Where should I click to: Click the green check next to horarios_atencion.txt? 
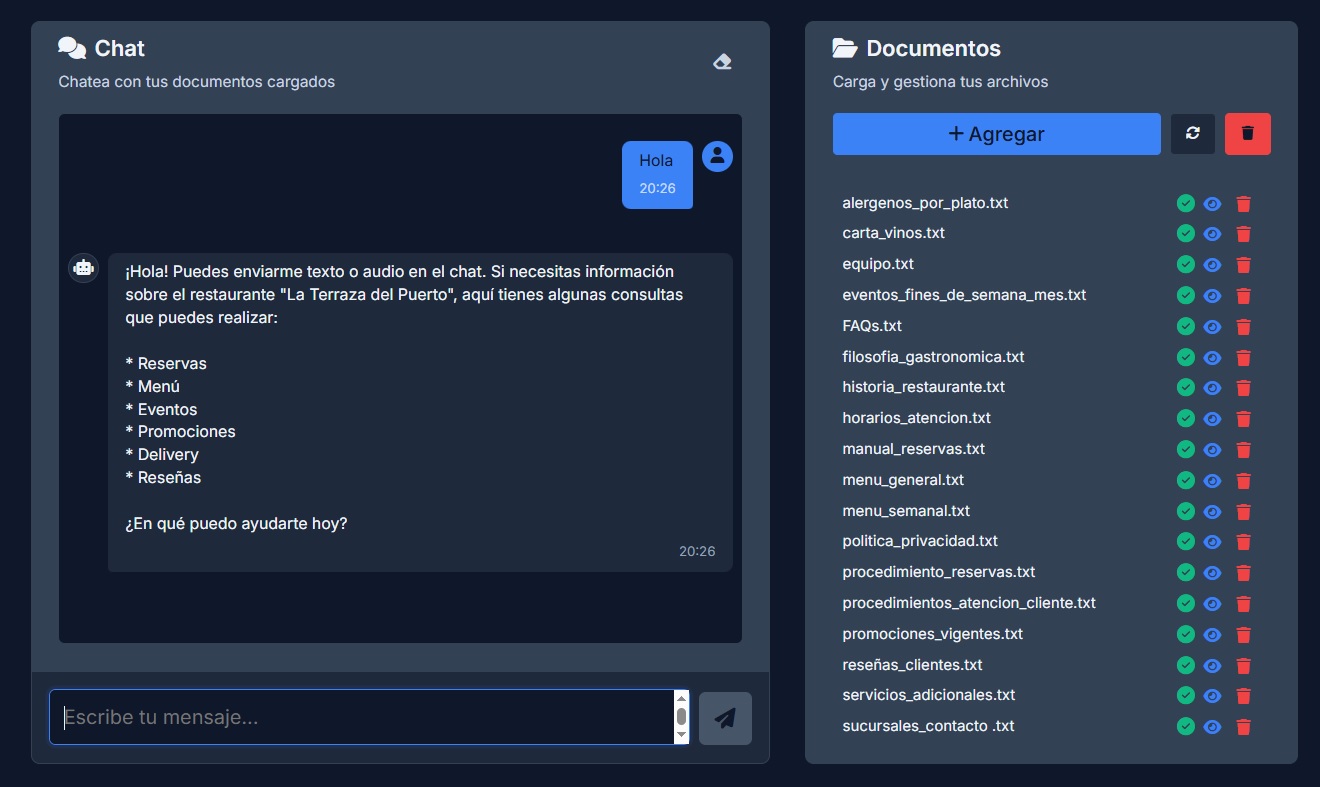click(x=1185, y=419)
